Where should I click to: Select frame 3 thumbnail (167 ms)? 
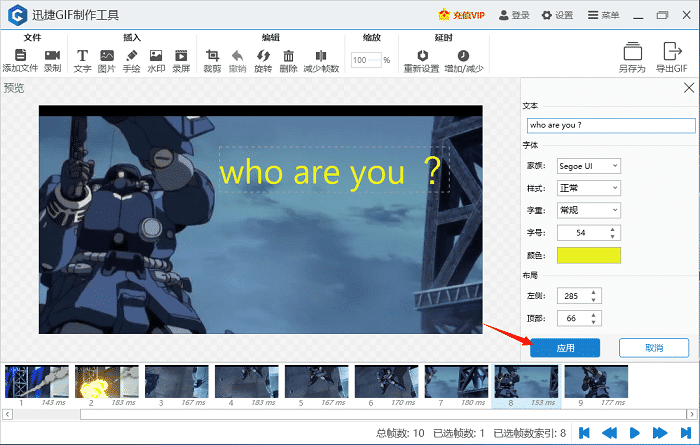[177, 382]
